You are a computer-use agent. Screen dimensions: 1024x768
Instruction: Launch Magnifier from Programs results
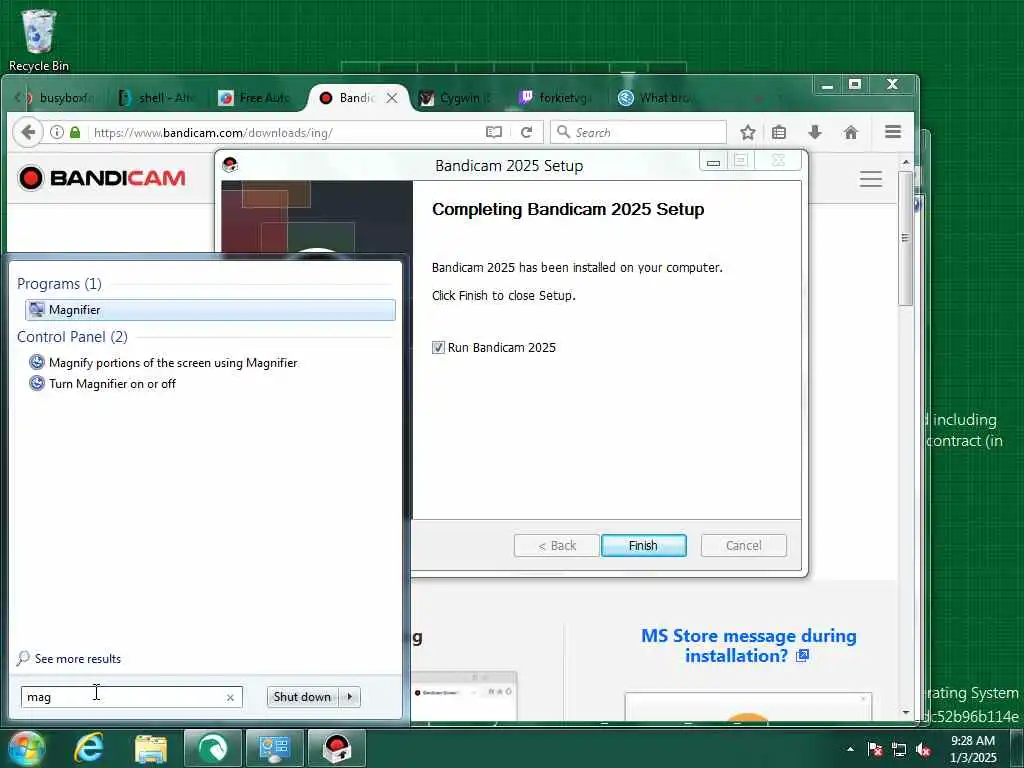(x=210, y=310)
